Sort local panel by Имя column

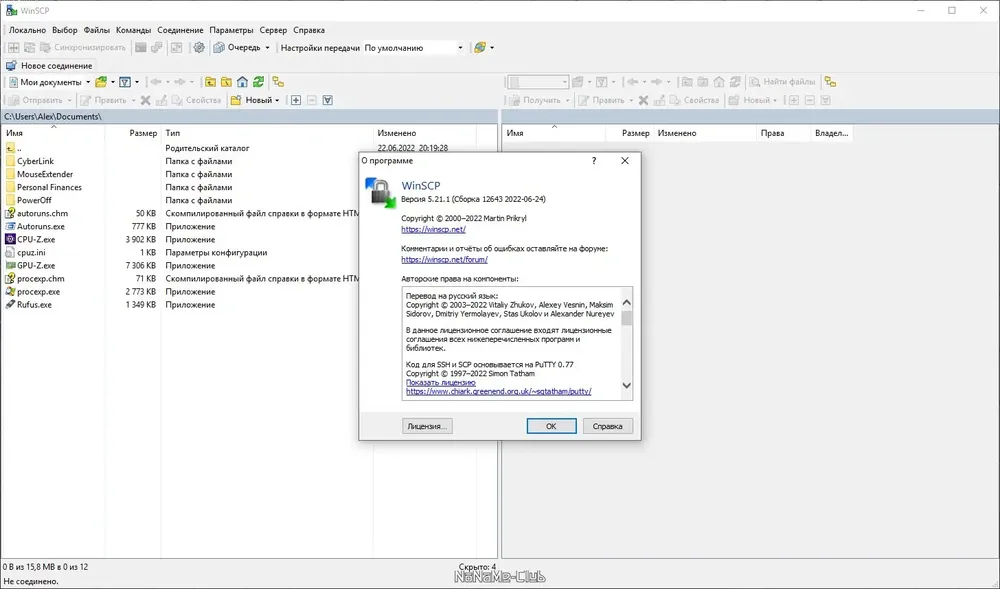pyautogui.click(x=54, y=133)
